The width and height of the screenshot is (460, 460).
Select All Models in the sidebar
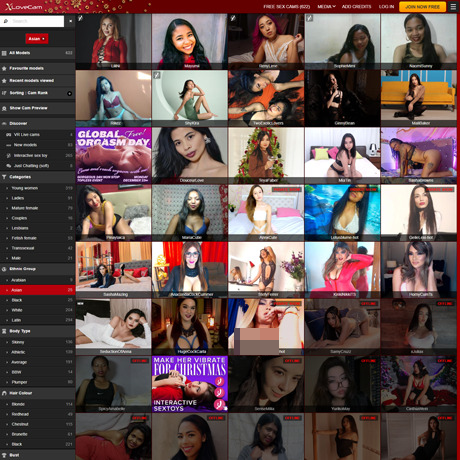pos(37,53)
